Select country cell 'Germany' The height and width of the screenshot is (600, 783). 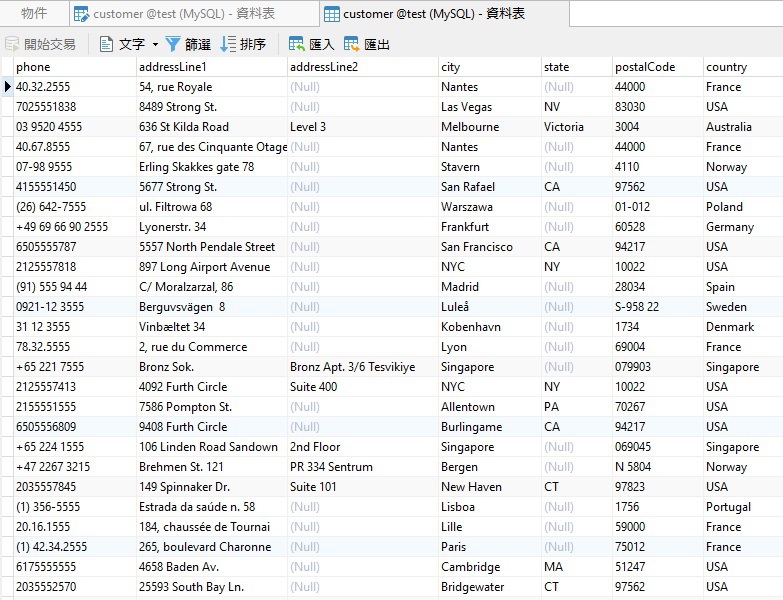tap(743, 227)
